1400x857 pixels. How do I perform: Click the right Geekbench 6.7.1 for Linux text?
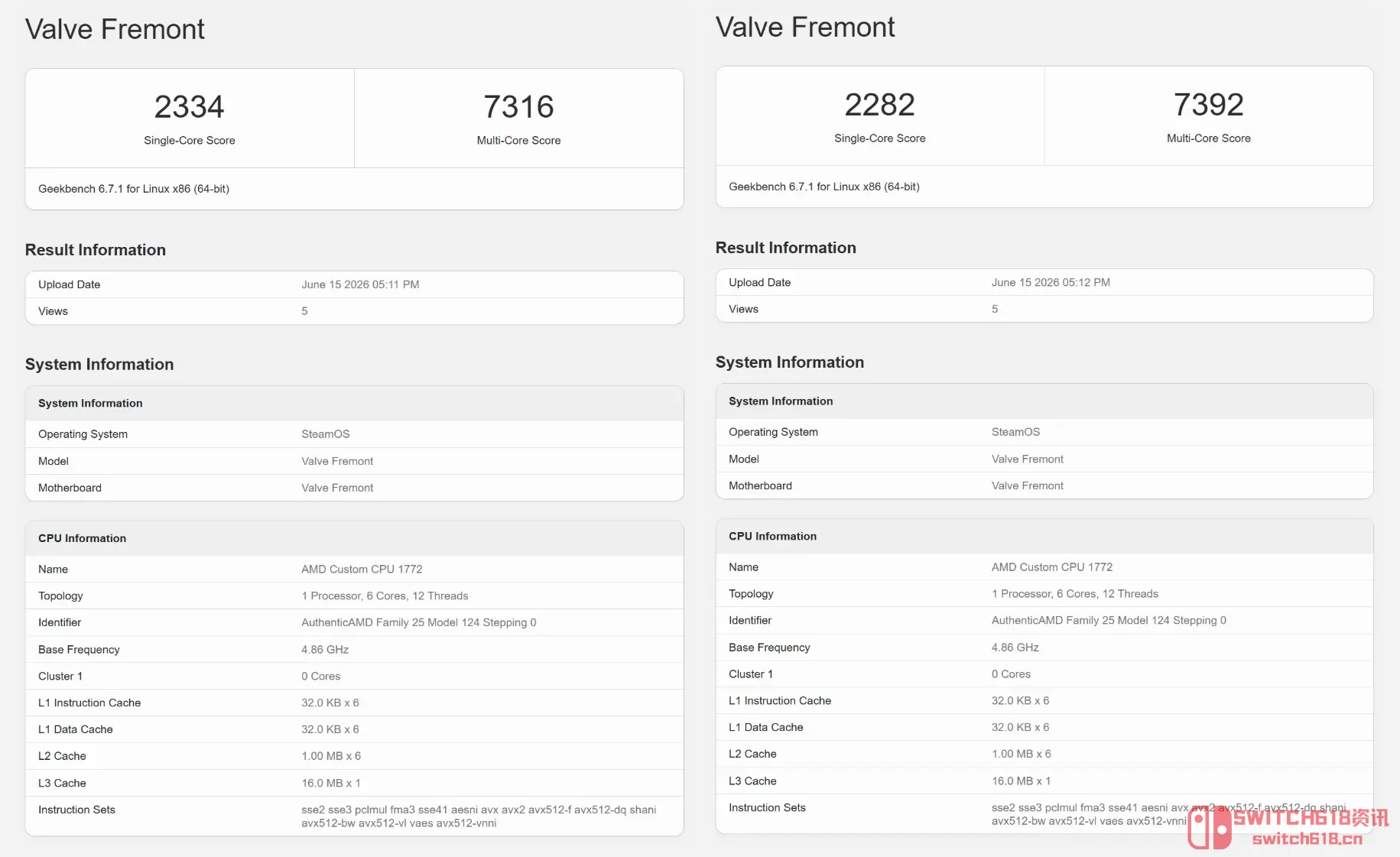click(x=824, y=187)
